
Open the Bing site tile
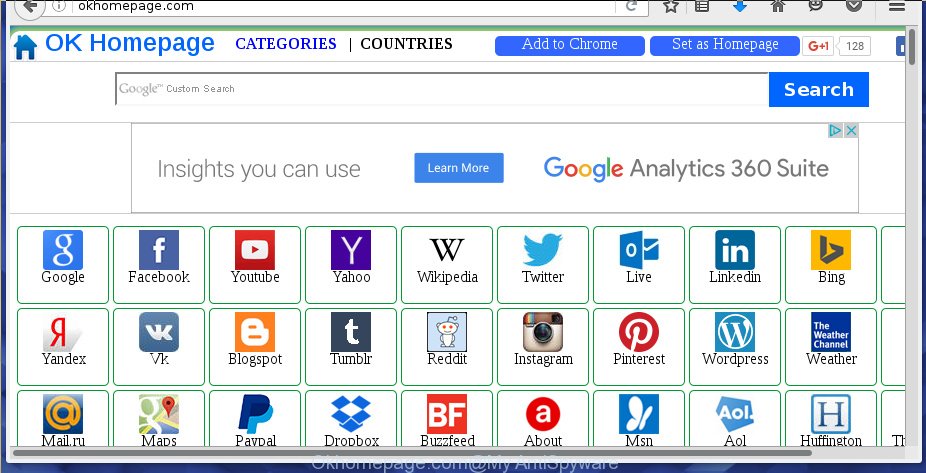(830, 264)
